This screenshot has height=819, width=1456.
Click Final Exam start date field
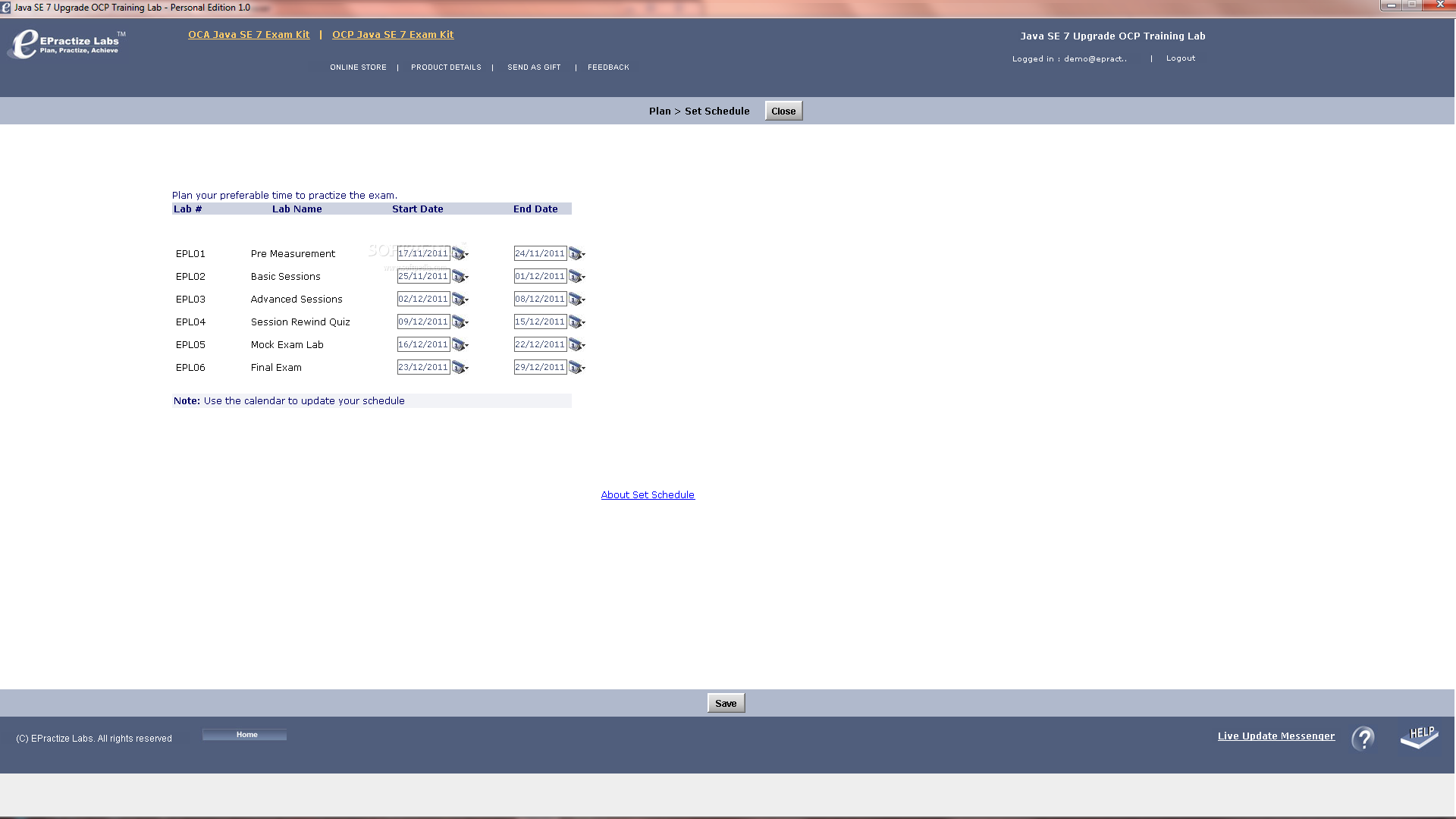point(424,367)
